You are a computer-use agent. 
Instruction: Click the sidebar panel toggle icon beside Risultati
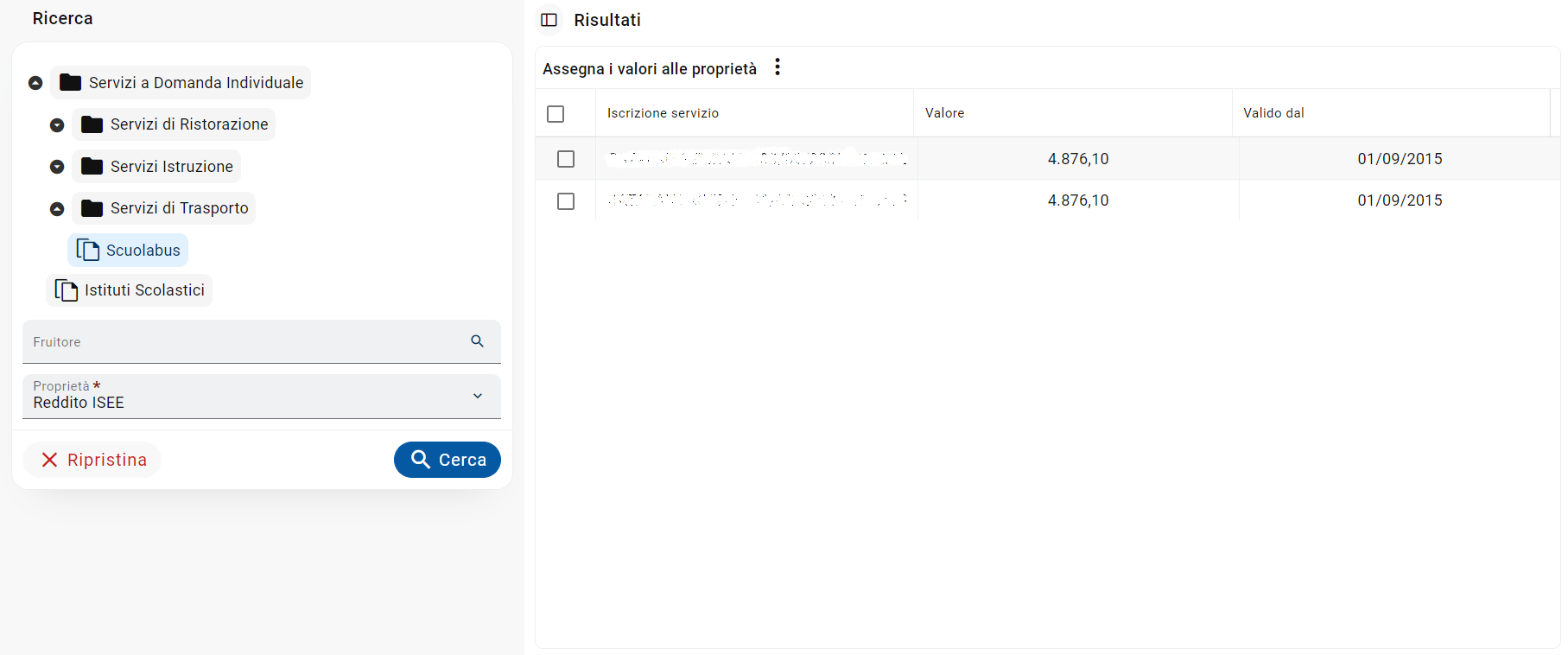pos(549,20)
